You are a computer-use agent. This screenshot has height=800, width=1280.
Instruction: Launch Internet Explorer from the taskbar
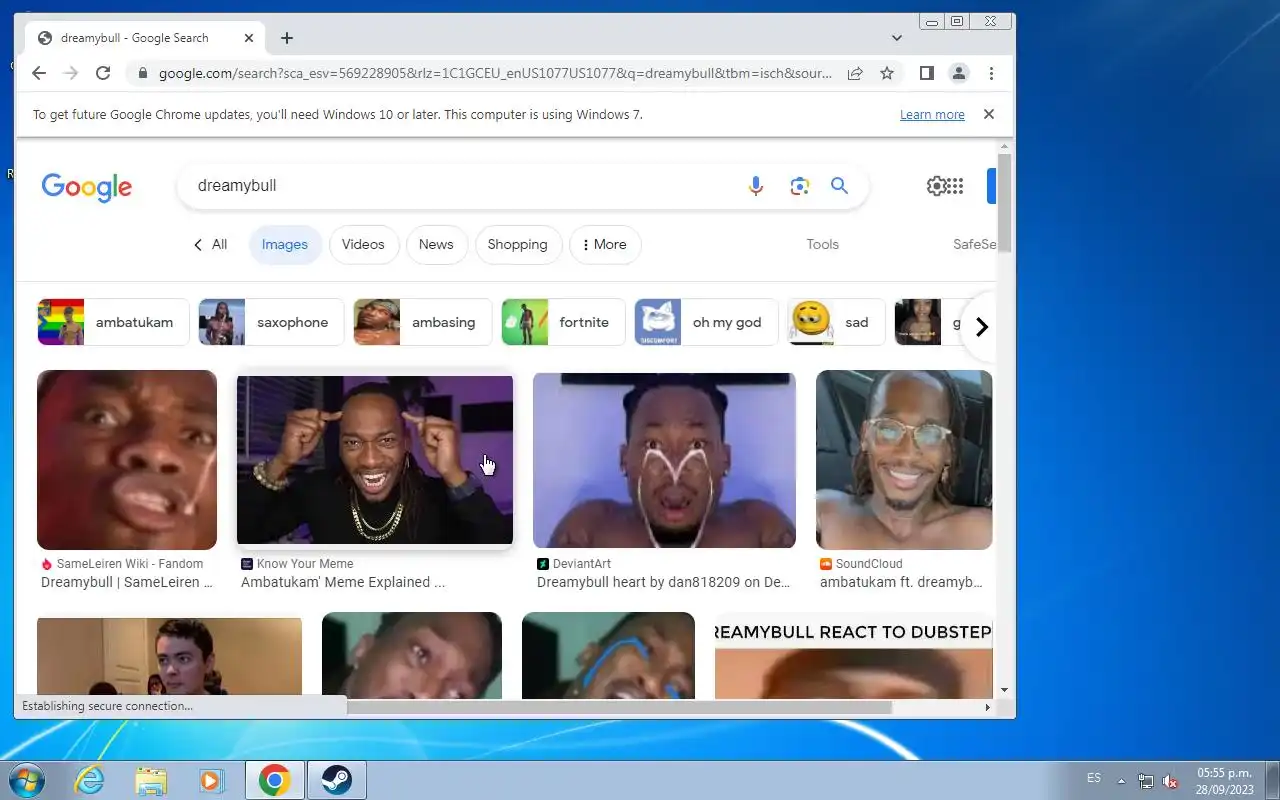90,780
